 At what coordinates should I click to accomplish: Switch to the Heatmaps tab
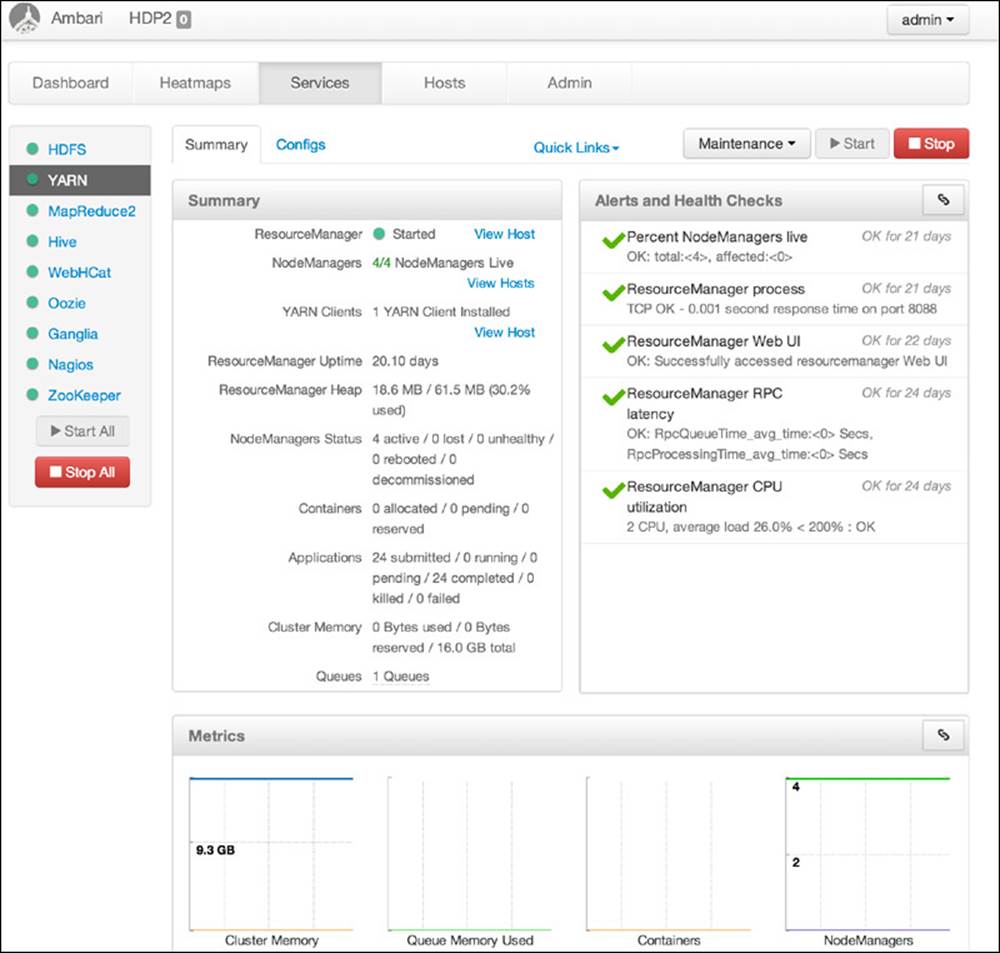[x=195, y=83]
